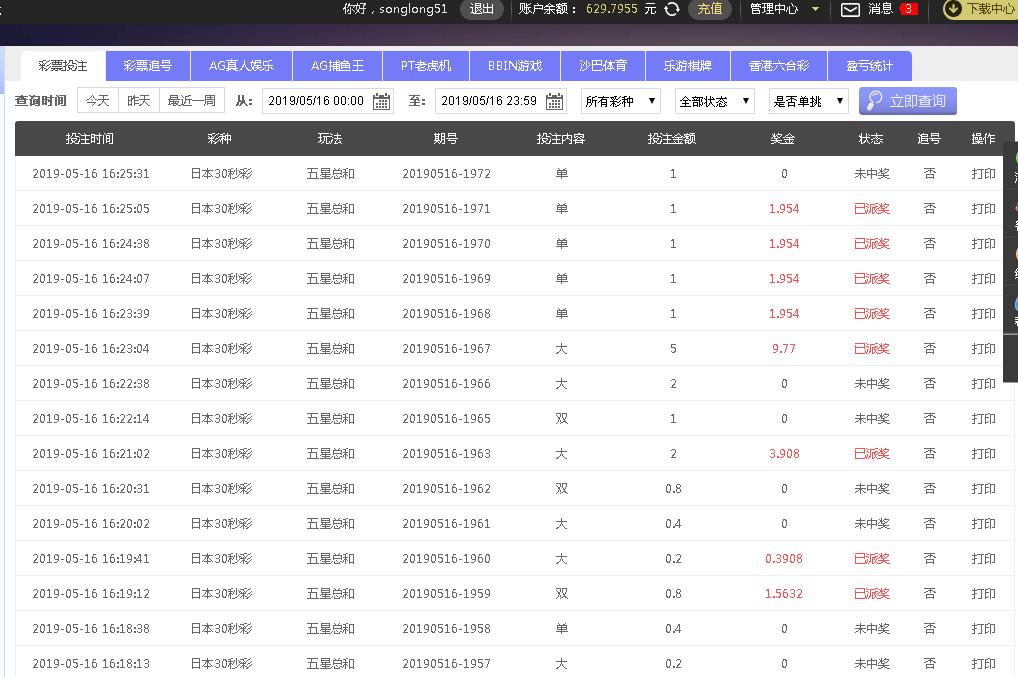Click the 投注金额 column header

pyautogui.click(x=672, y=139)
